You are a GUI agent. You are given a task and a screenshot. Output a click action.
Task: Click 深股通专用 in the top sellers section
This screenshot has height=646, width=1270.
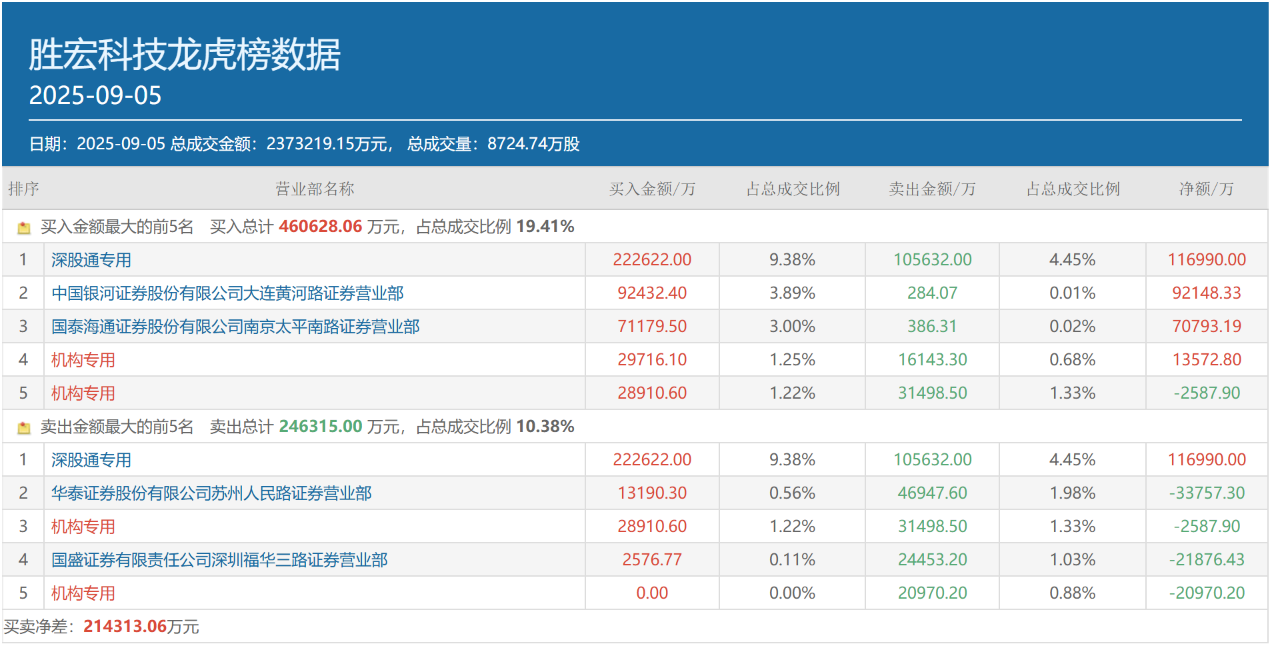(92, 460)
